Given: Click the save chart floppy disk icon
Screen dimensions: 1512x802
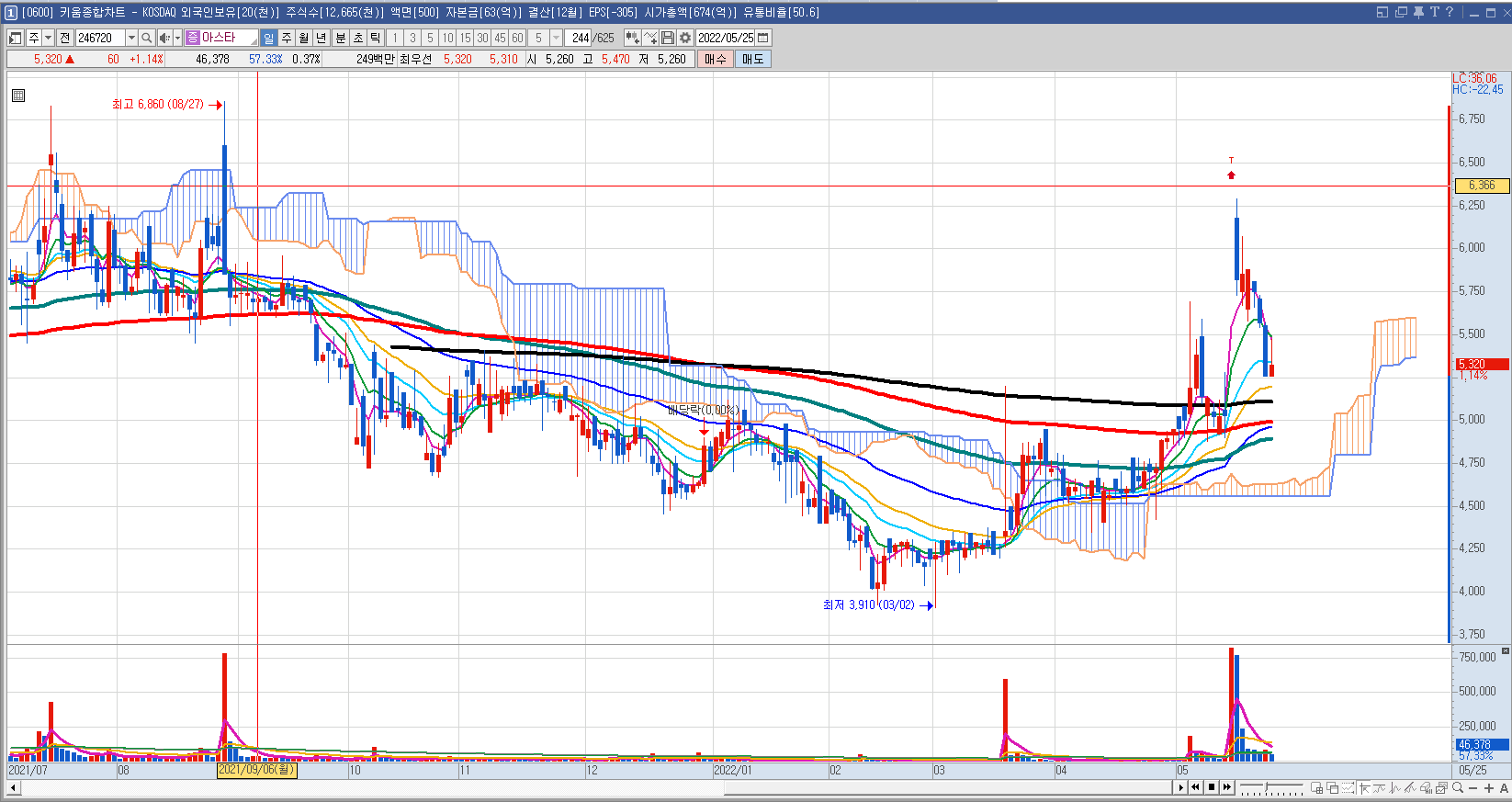Looking at the screenshot, I should [668, 38].
